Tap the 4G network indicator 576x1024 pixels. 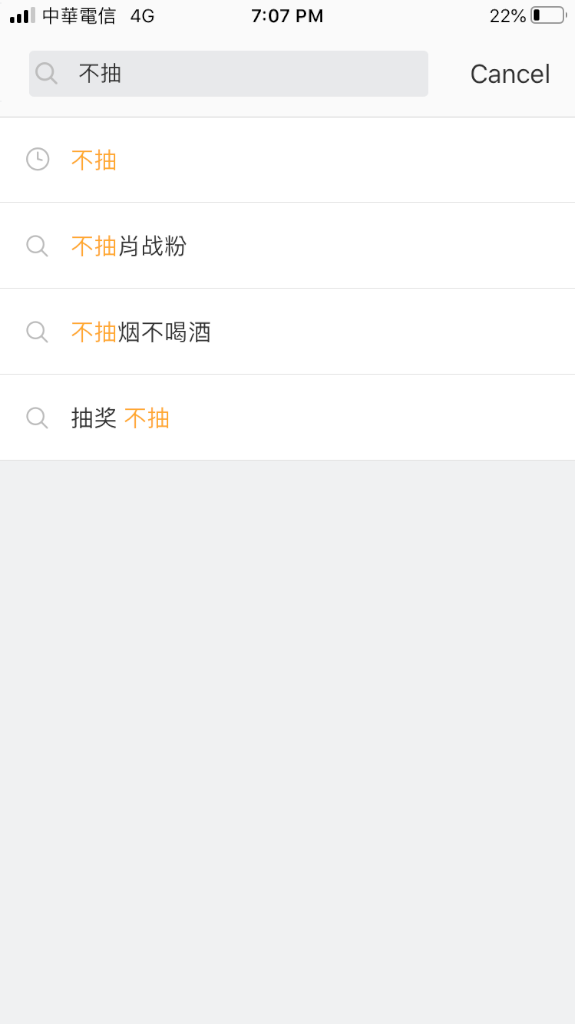pos(142,16)
